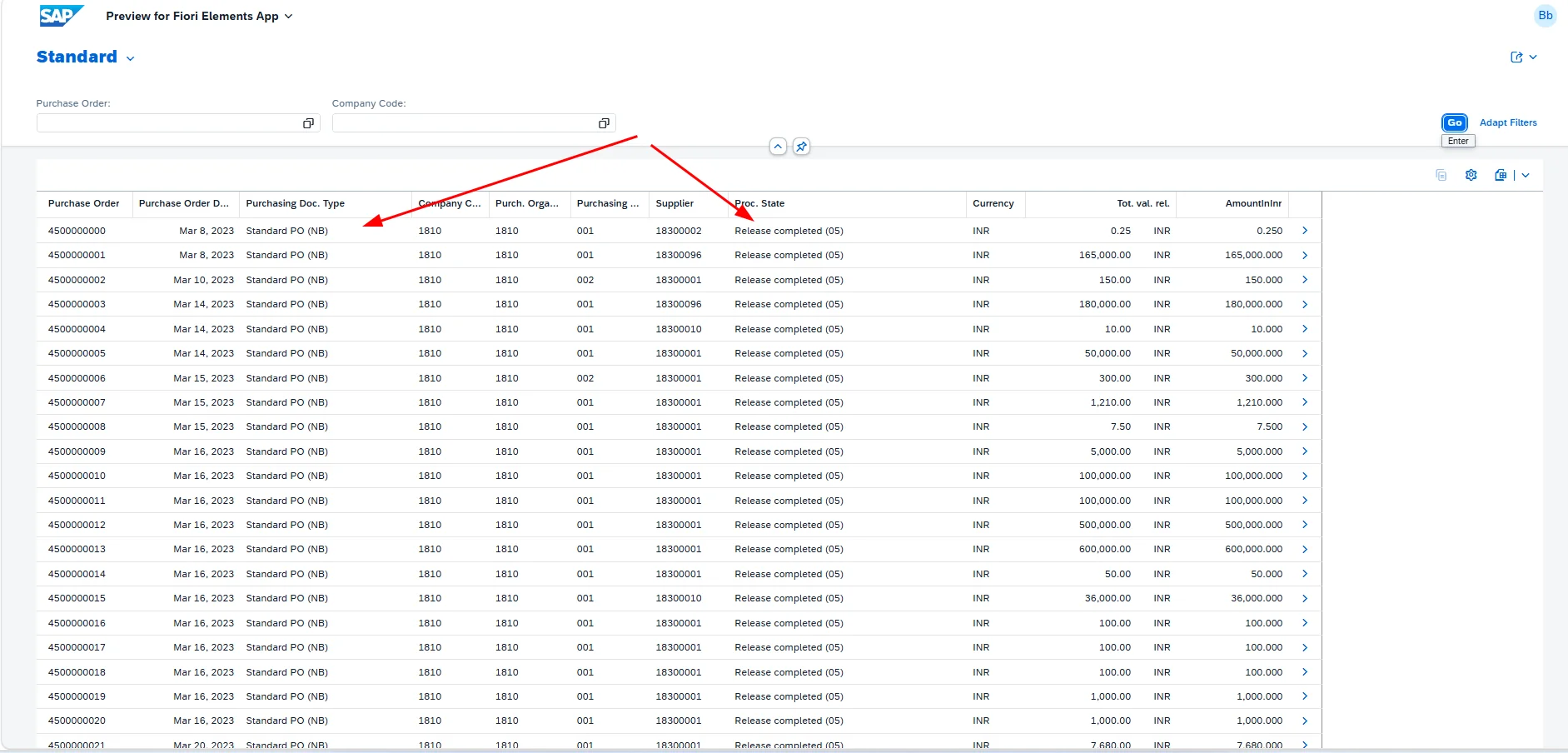Image resolution: width=1568 pixels, height=753 pixels.
Task: Open details arrow for row 4500000015
Action: click(1305, 598)
